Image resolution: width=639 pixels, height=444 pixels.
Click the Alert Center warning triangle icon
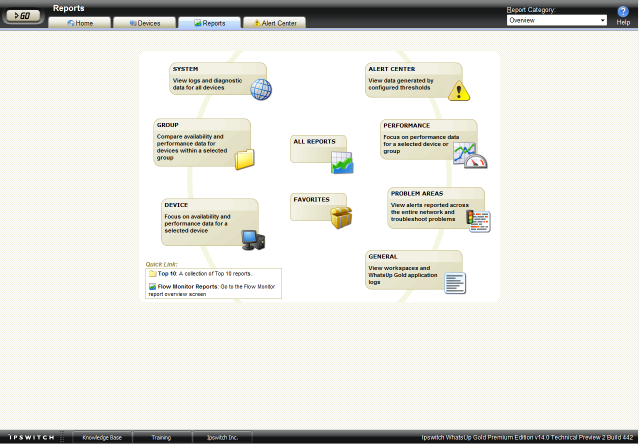pyautogui.click(x=457, y=91)
